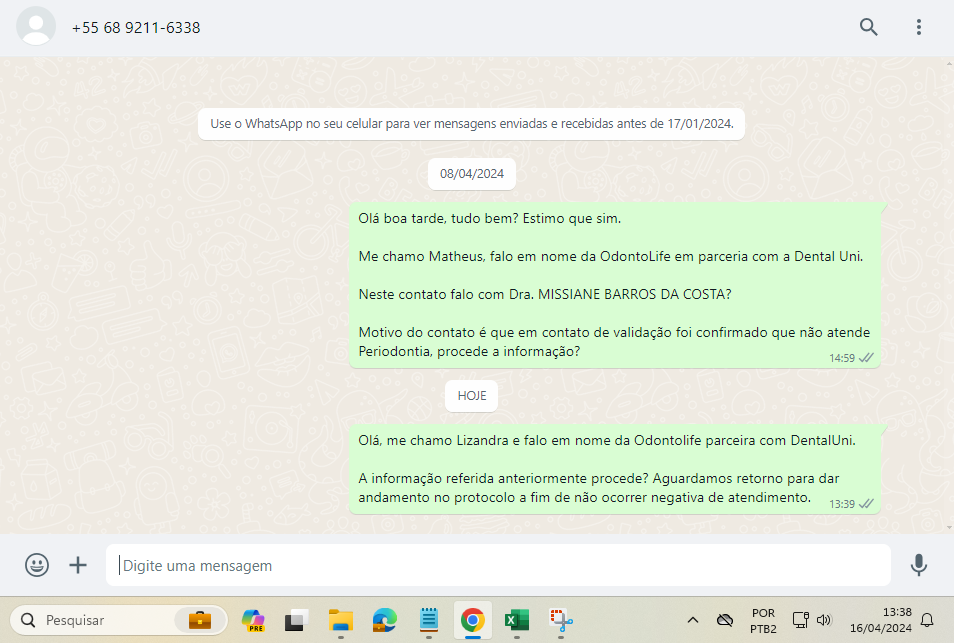This screenshot has width=954, height=643.
Task: Open the chat options three-dot menu
Action: click(918, 27)
